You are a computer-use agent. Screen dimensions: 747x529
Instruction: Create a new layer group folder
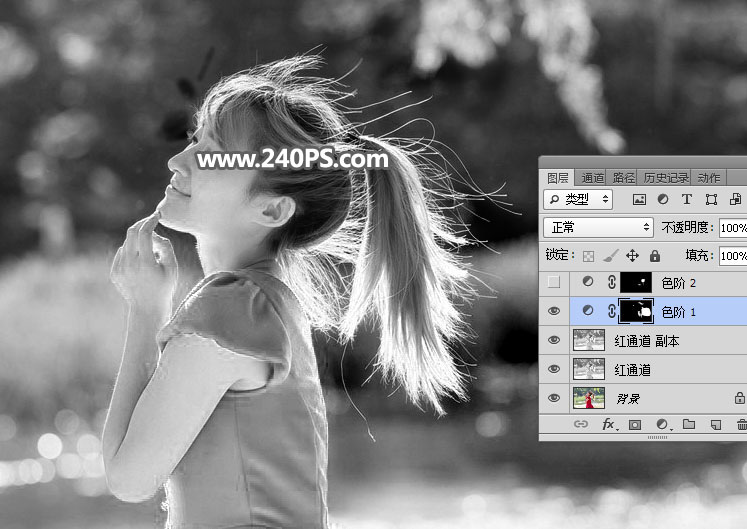[x=688, y=425]
